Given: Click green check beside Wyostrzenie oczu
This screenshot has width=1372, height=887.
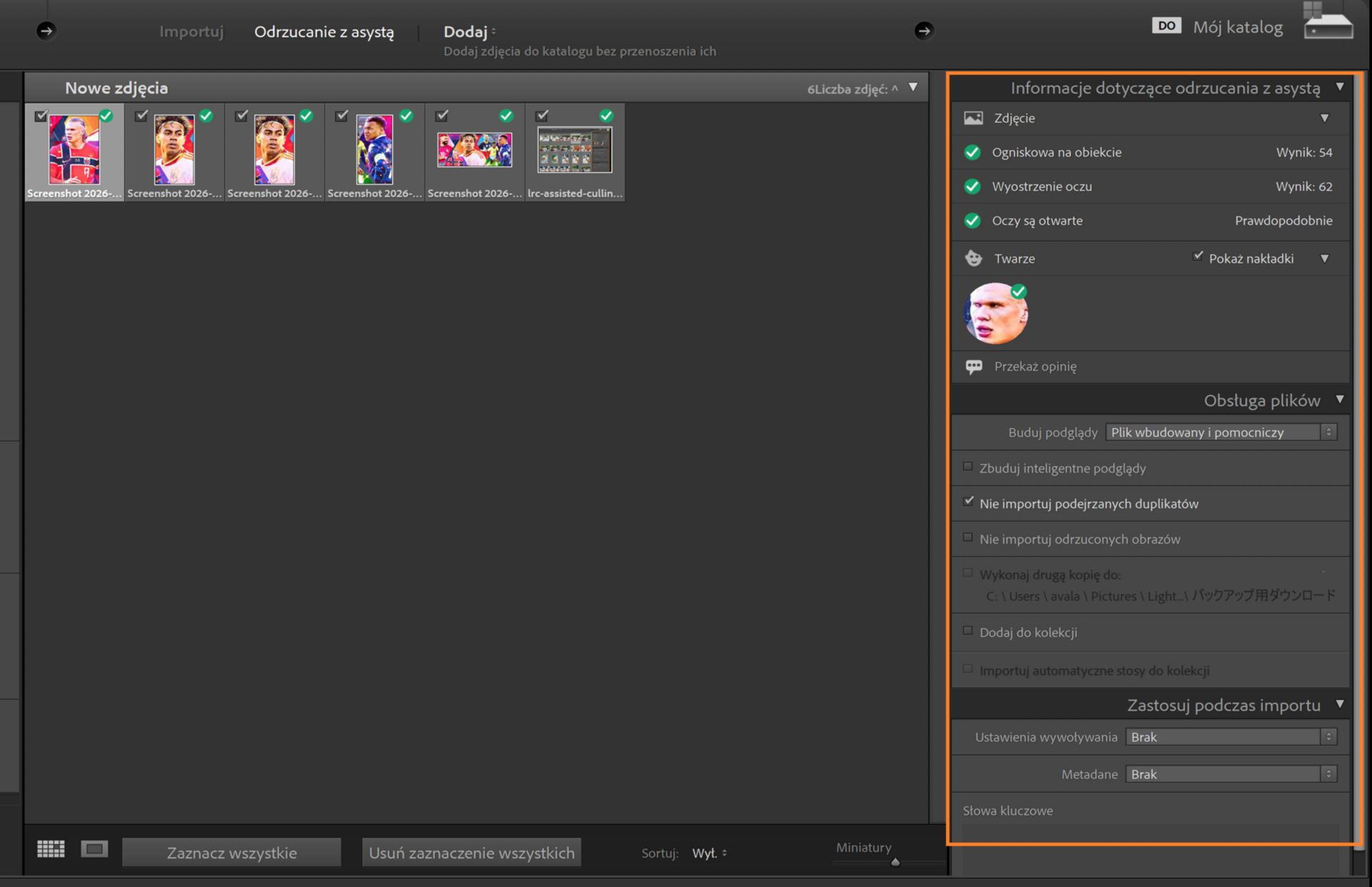Looking at the screenshot, I should click(973, 187).
